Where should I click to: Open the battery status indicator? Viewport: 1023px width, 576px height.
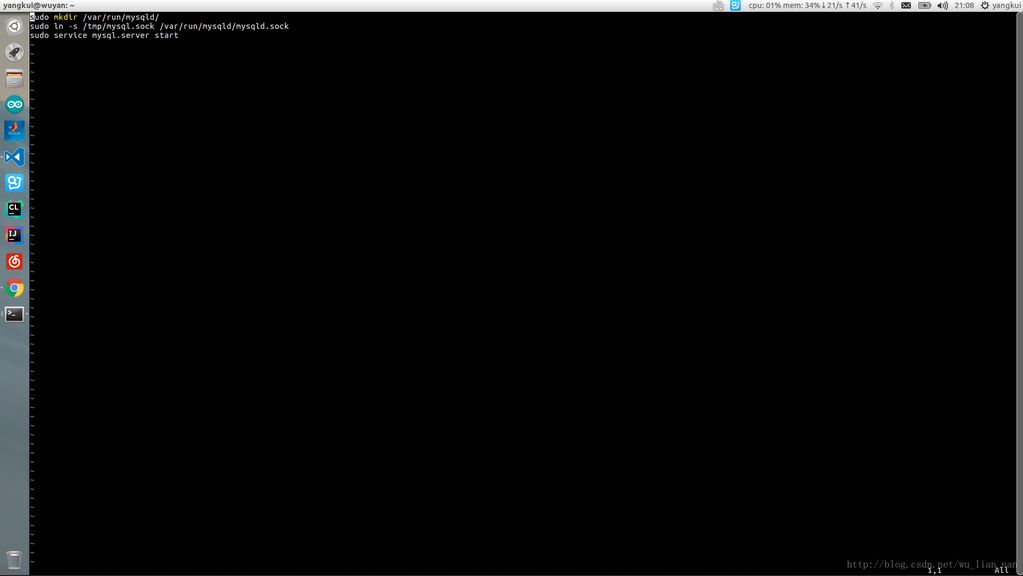(x=924, y=5)
